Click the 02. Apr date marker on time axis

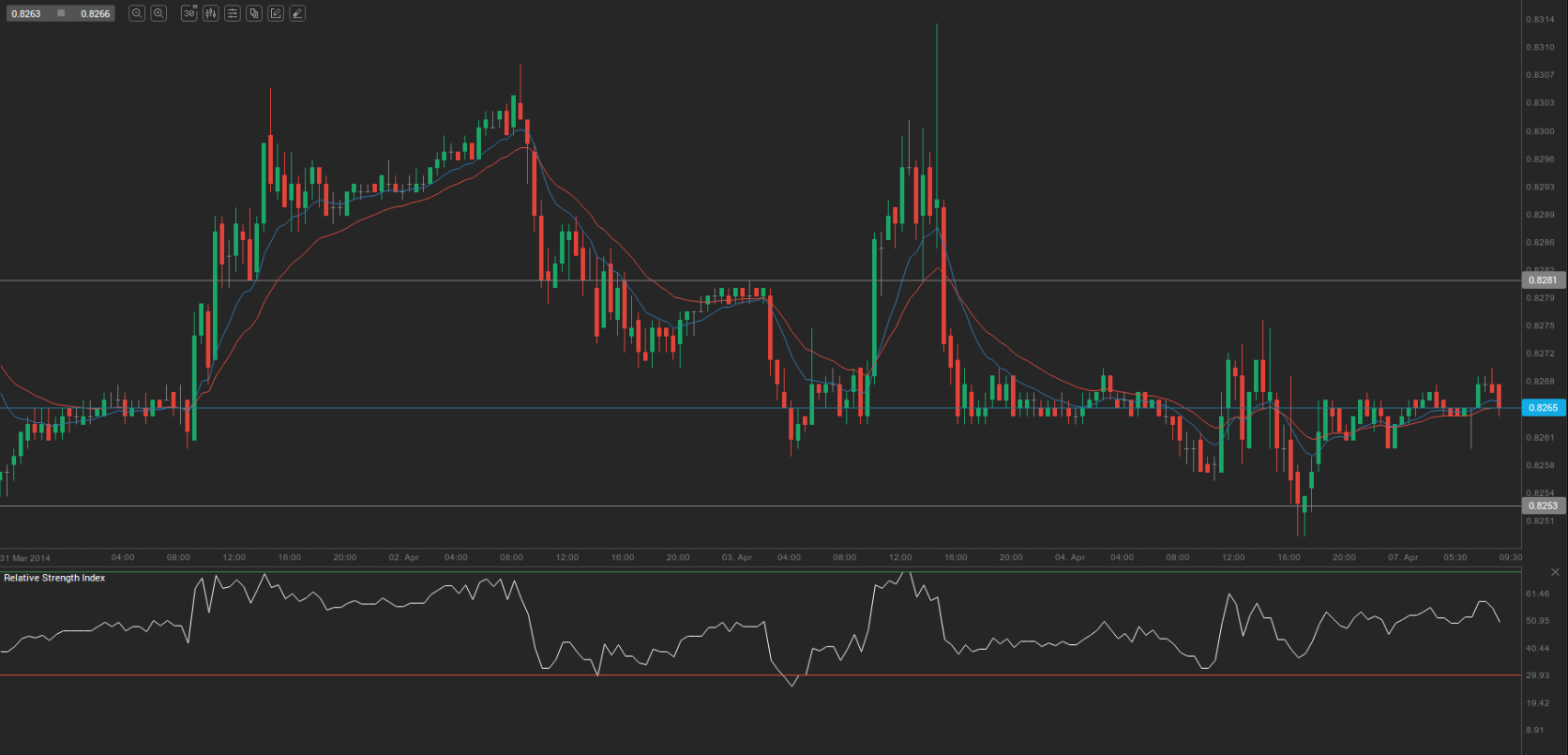click(x=403, y=557)
